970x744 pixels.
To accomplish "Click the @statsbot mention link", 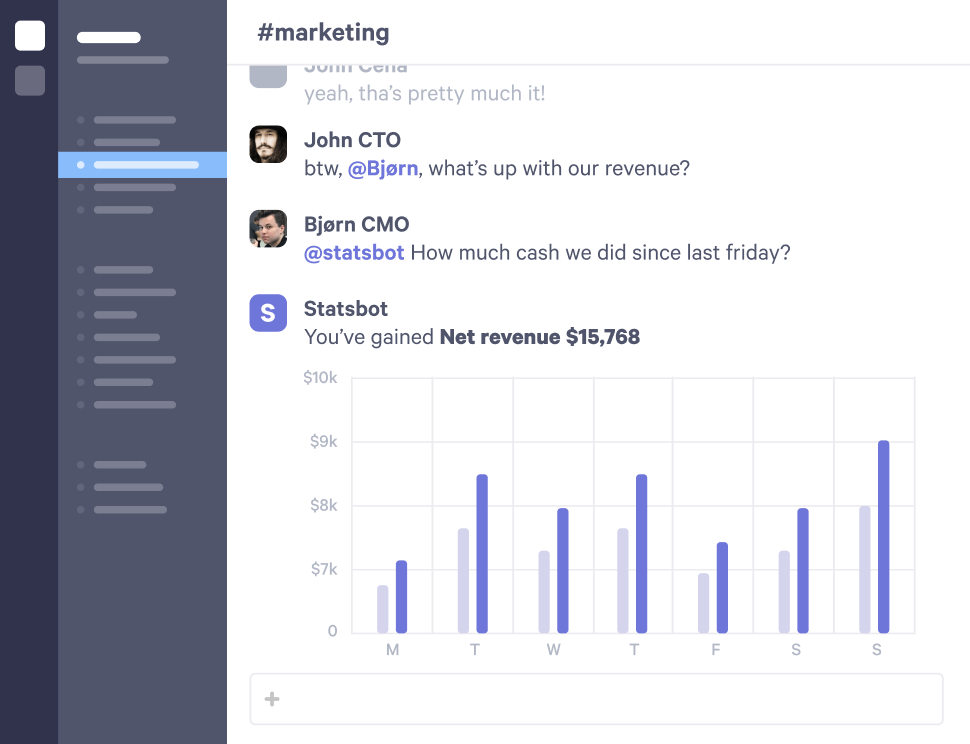I will [354, 253].
